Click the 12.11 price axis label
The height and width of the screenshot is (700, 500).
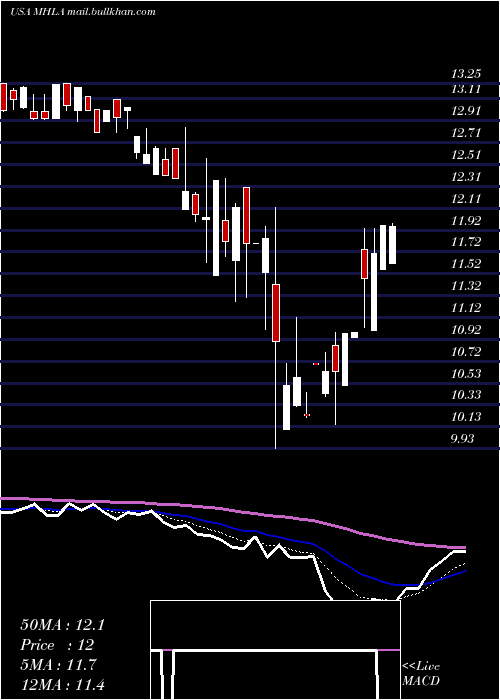click(467, 199)
